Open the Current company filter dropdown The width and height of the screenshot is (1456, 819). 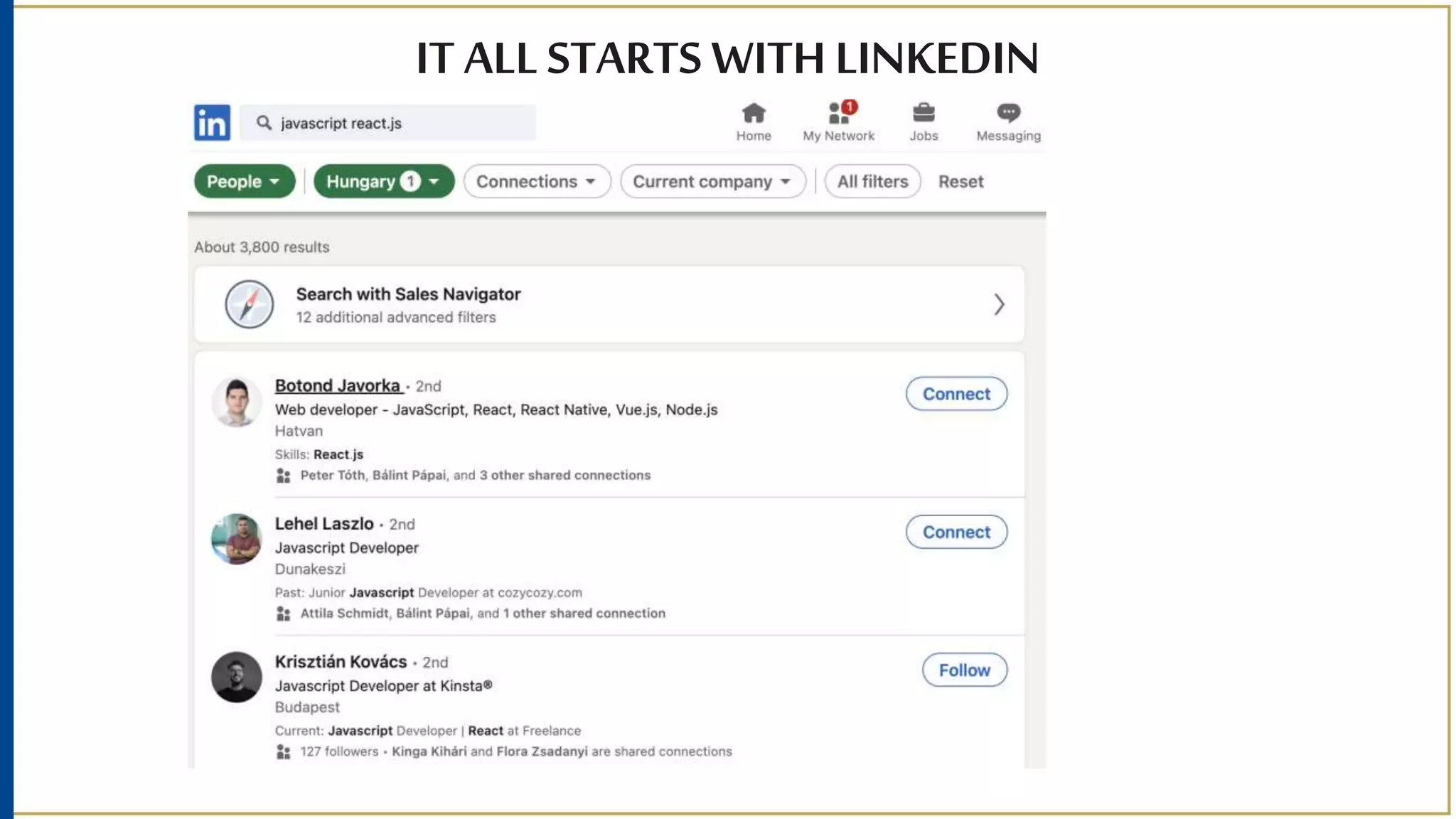click(712, 181)
